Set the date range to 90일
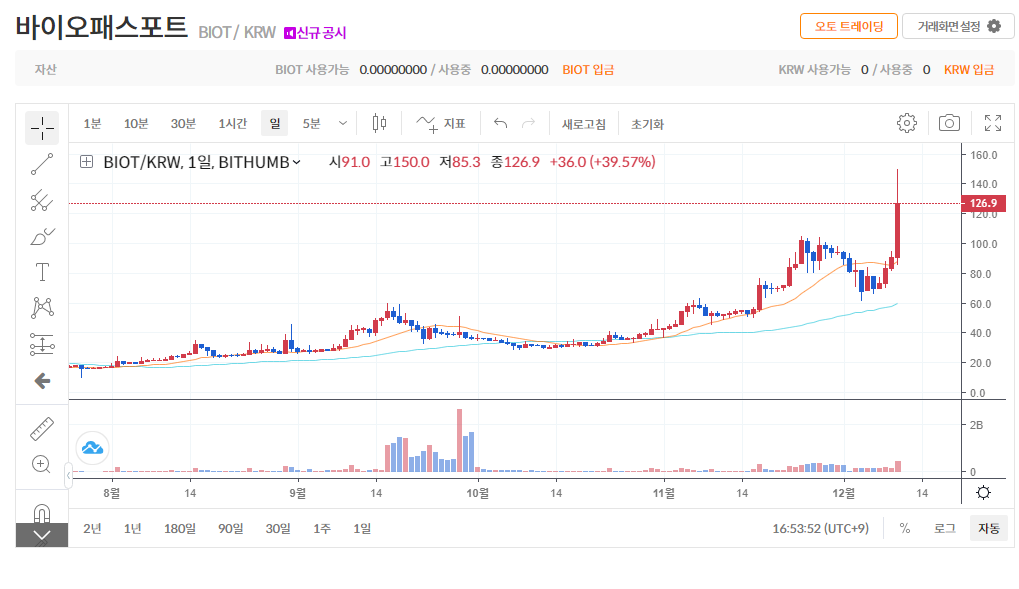Image resolution: width=1019 pixels, height=589 pixels. [231, 529]
